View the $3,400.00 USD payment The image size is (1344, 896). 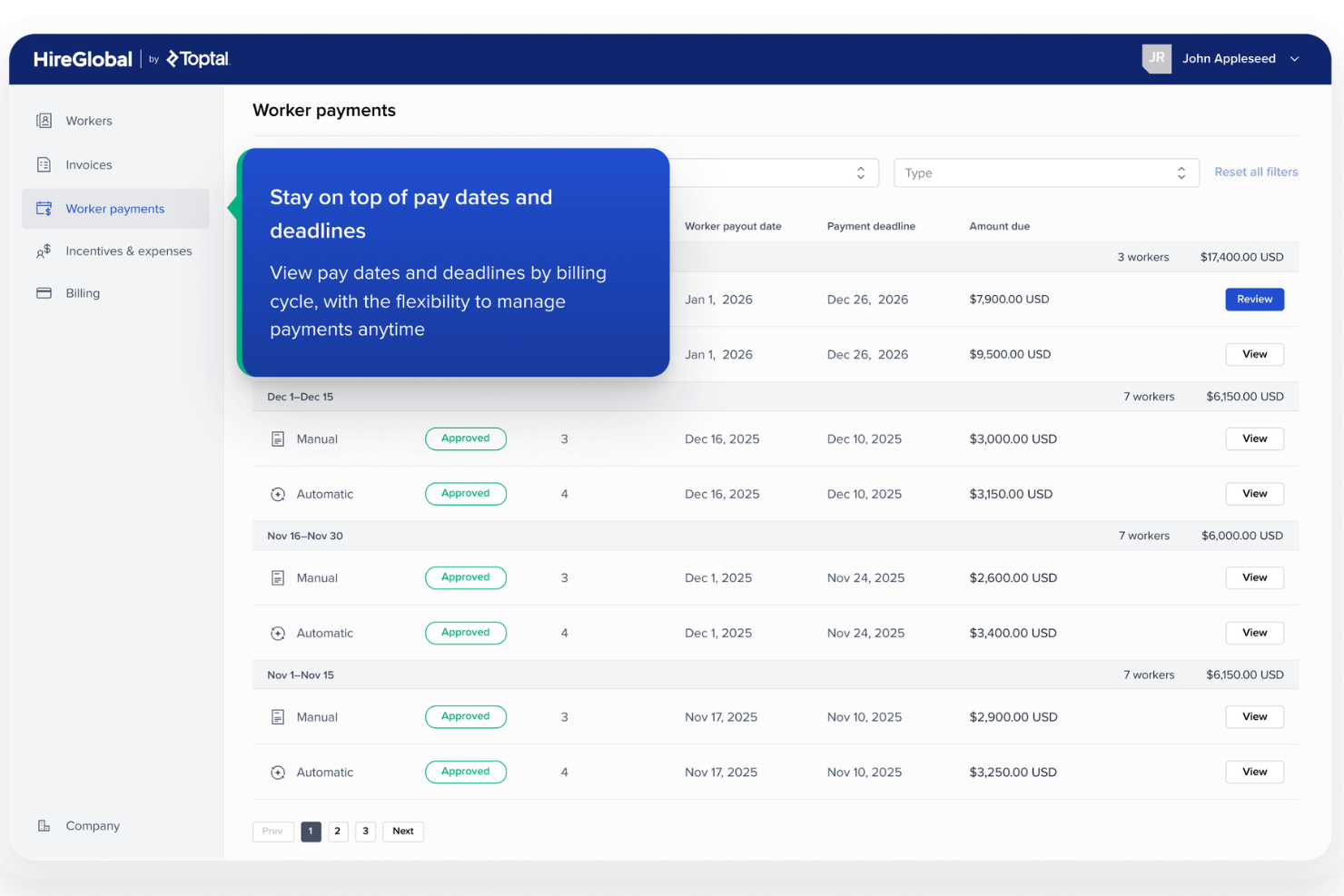pyautogui.click(x=1254, y=633)
